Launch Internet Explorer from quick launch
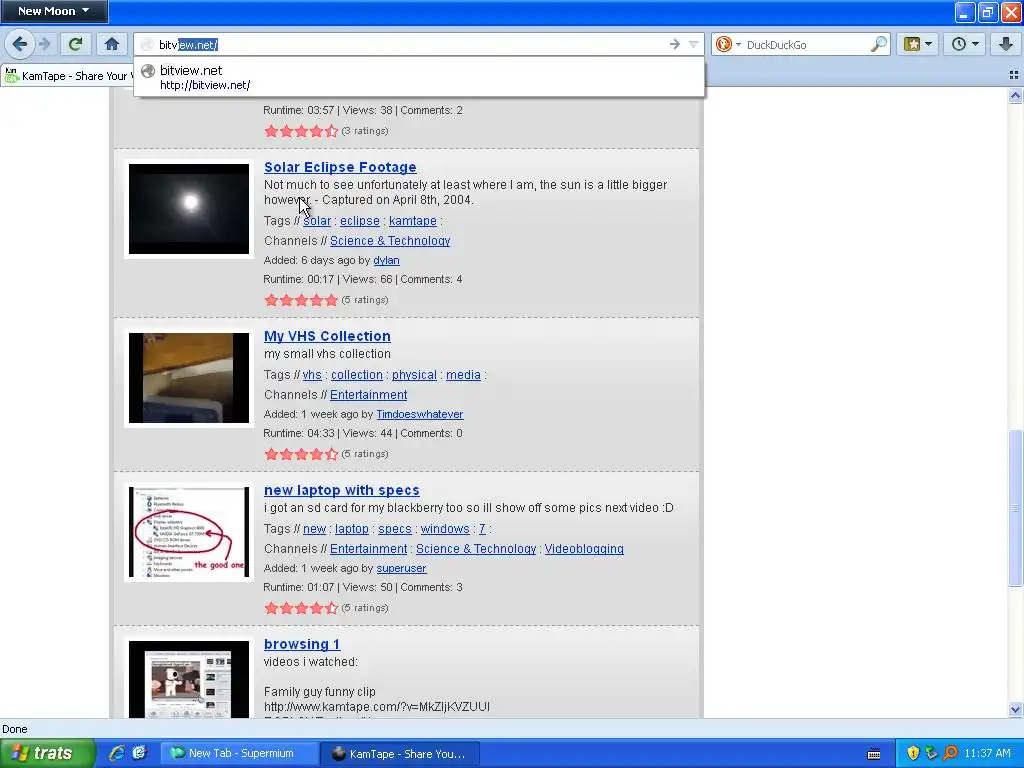1024x768 pixels. pos(117,753)
